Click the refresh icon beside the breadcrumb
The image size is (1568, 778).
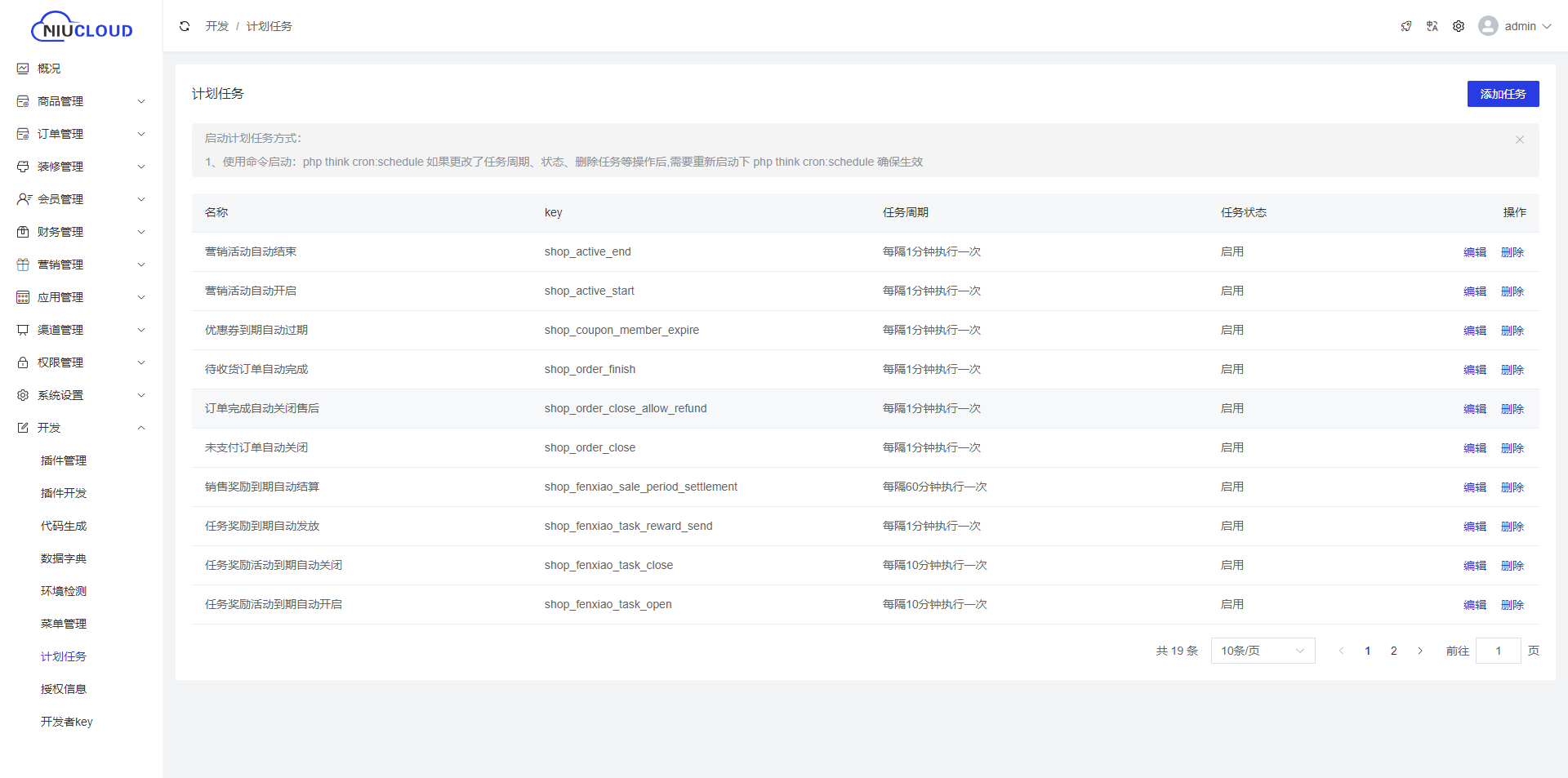coord(185,26)
